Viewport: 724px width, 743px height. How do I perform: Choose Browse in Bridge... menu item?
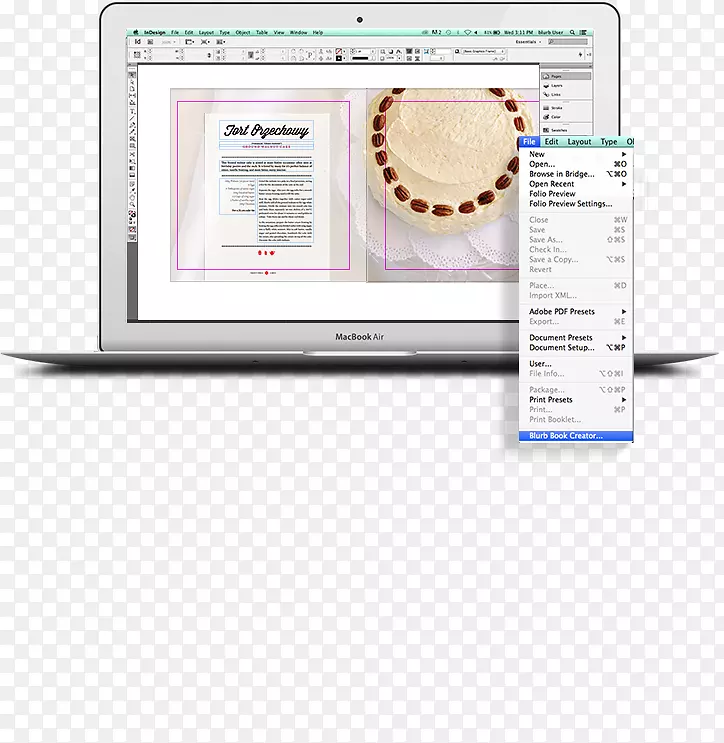[576, 174]
